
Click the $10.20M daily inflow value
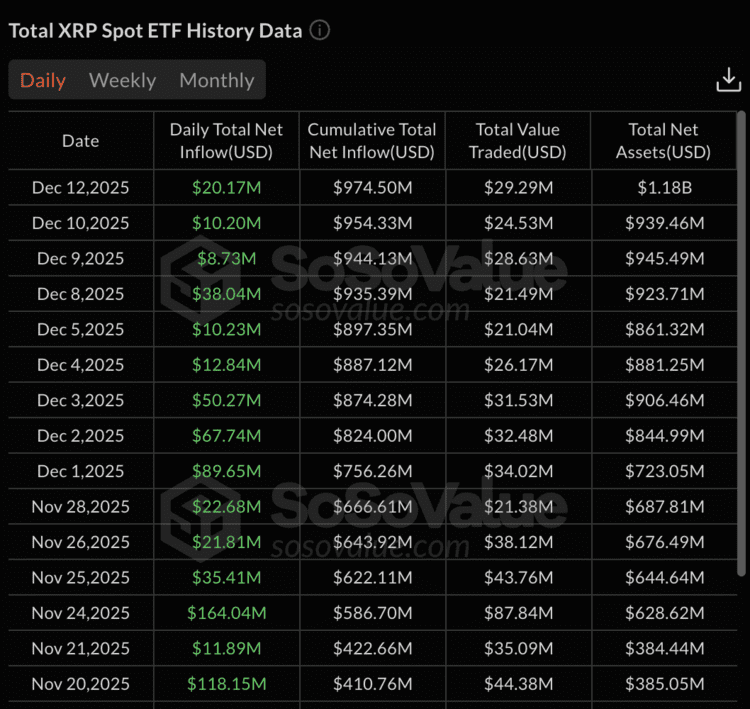coord(226,223)
